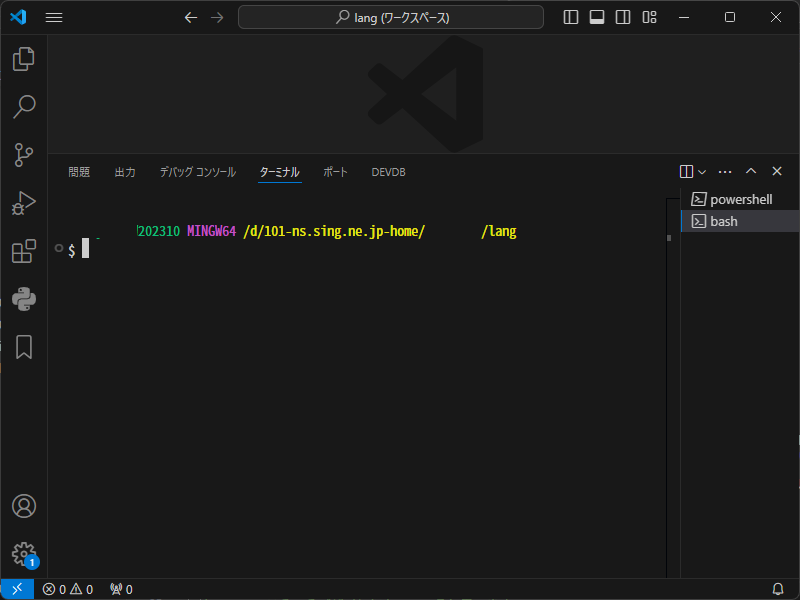Viewport: 800px width, 600px height.
Task: Open the hamburger application menu
Action: click(54, 17)
